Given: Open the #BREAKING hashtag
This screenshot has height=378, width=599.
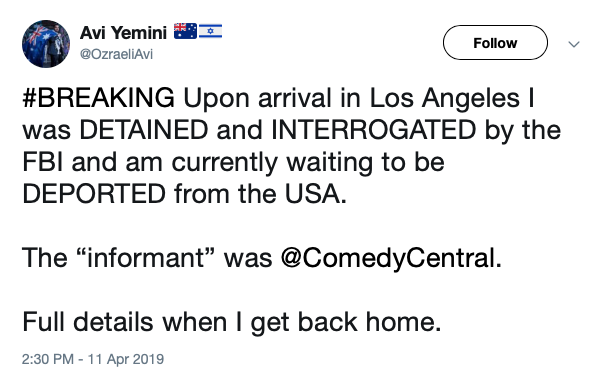Looking at the screenshot, I should coord(99,98).
